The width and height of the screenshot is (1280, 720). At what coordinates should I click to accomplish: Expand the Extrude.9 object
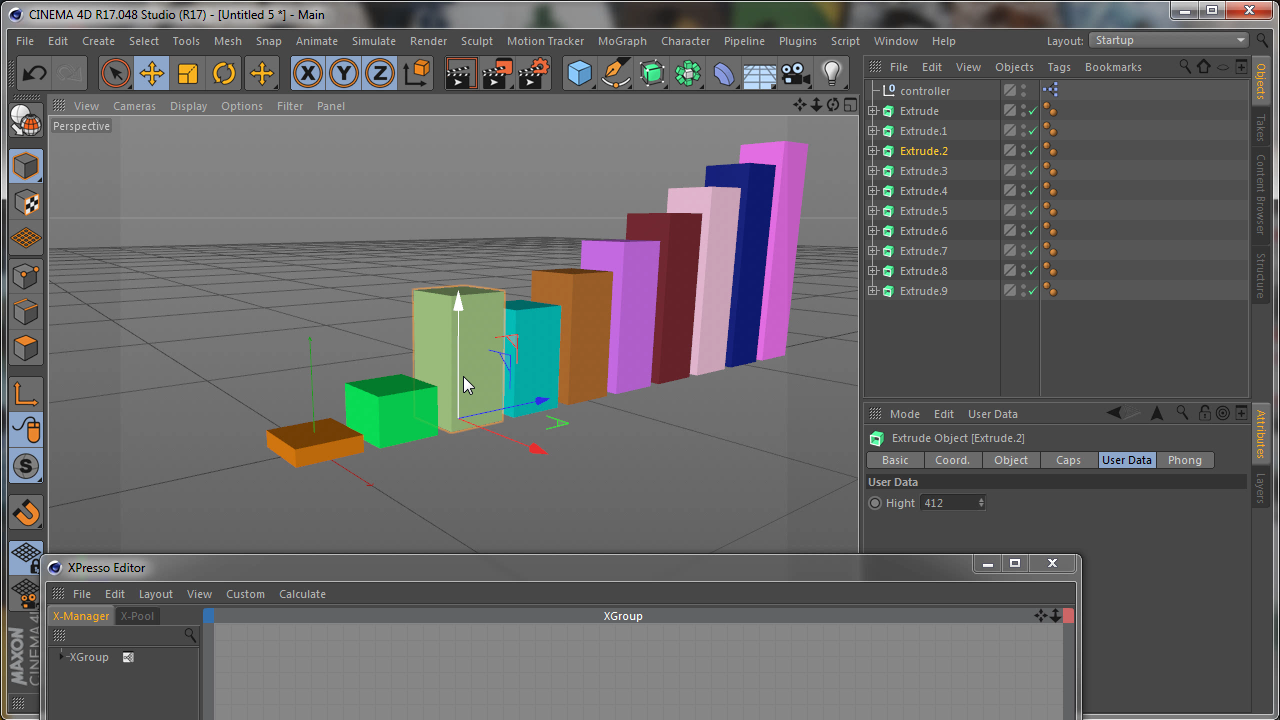point(873,291)
